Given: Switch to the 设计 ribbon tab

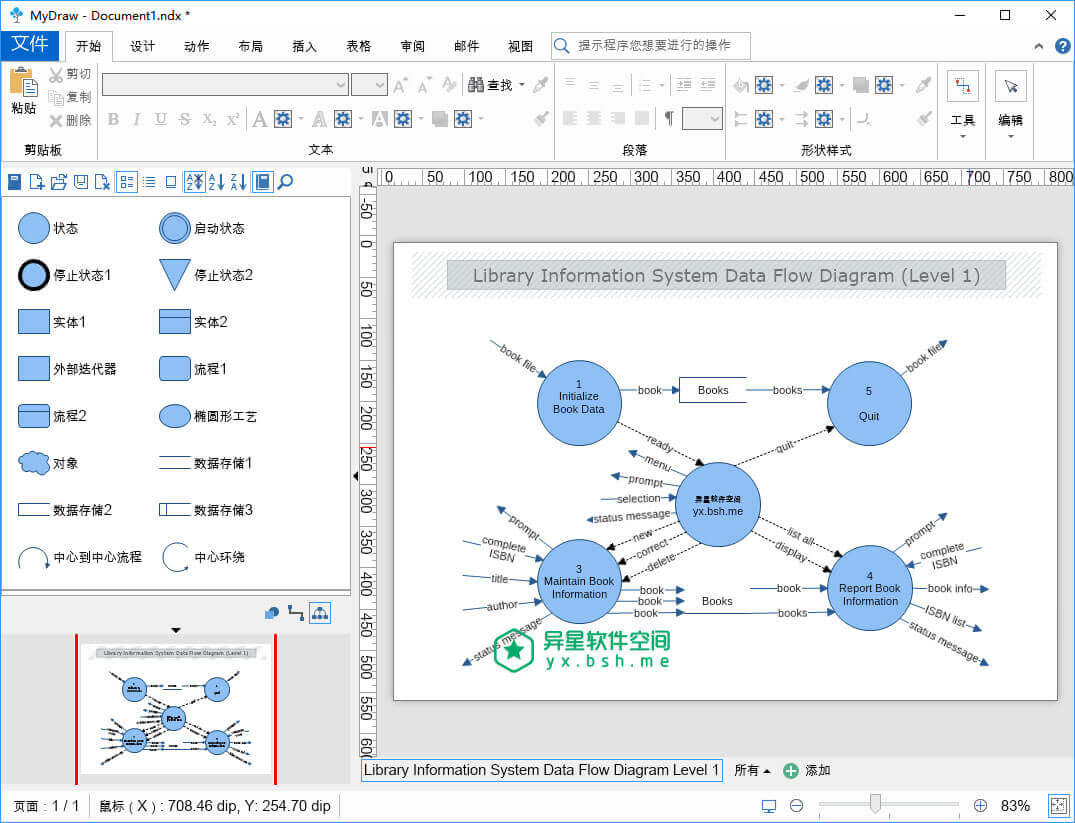Looking at the screenshot, I should 143,46.
